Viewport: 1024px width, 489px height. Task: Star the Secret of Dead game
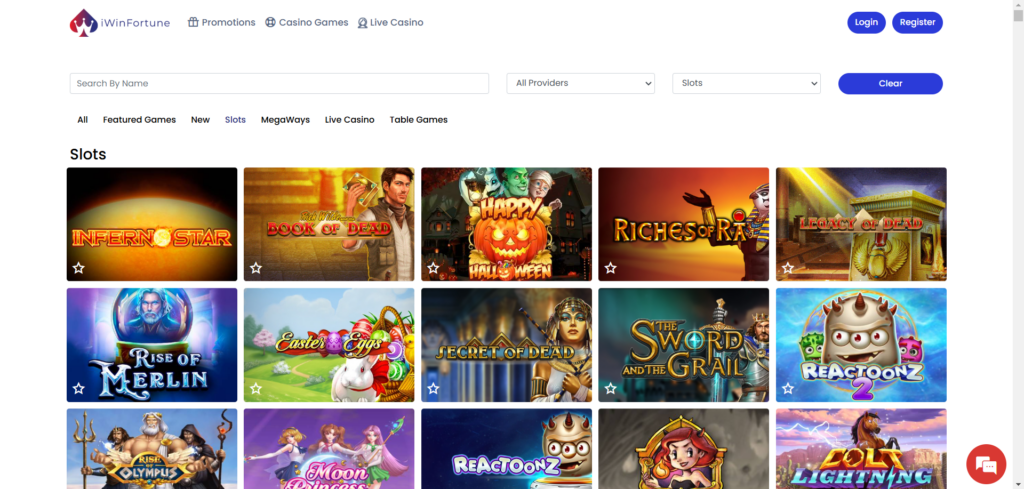tap(433, 388)
